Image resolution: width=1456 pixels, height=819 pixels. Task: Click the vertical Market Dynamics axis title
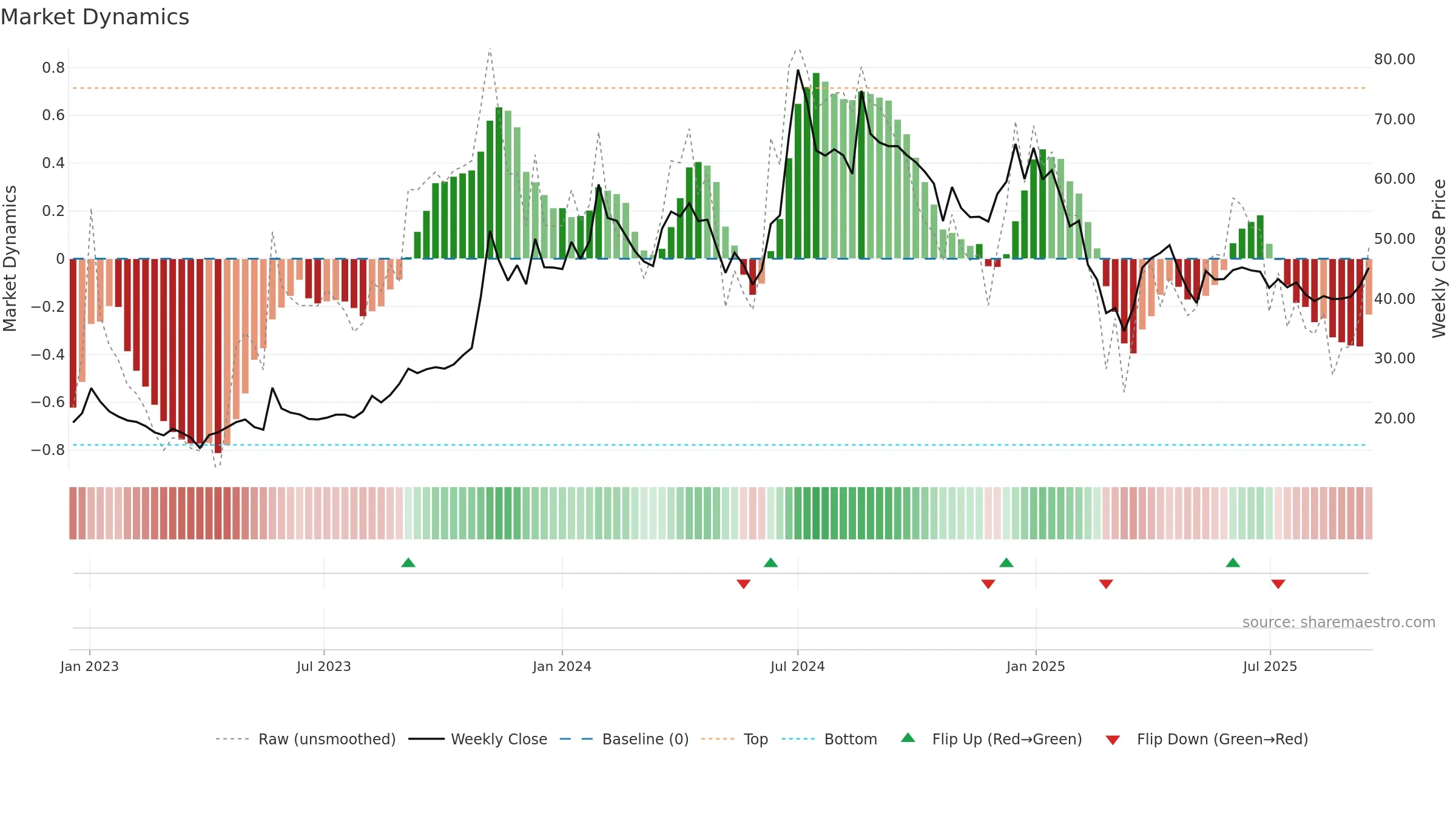point(10,258)
